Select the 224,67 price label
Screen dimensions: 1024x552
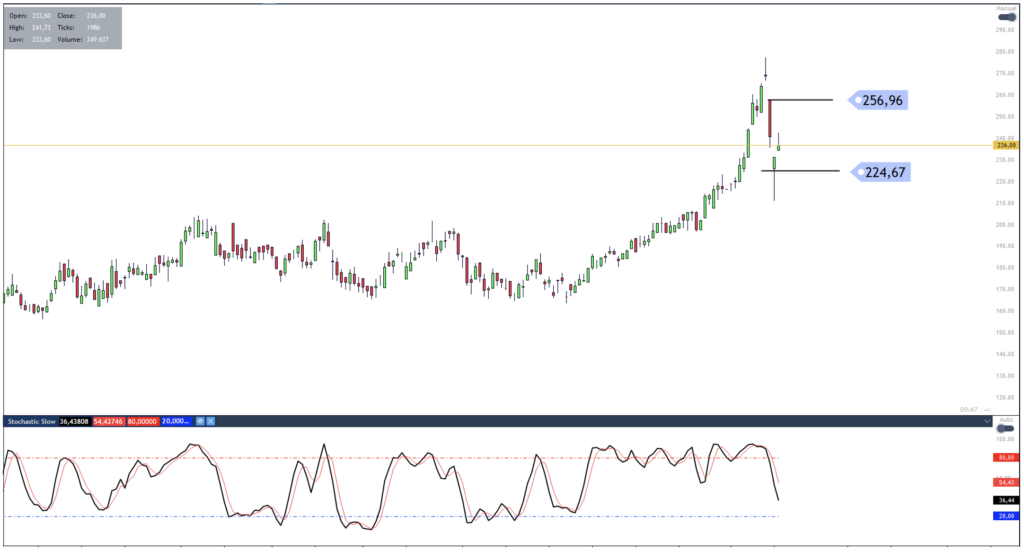tap(881, 172)
